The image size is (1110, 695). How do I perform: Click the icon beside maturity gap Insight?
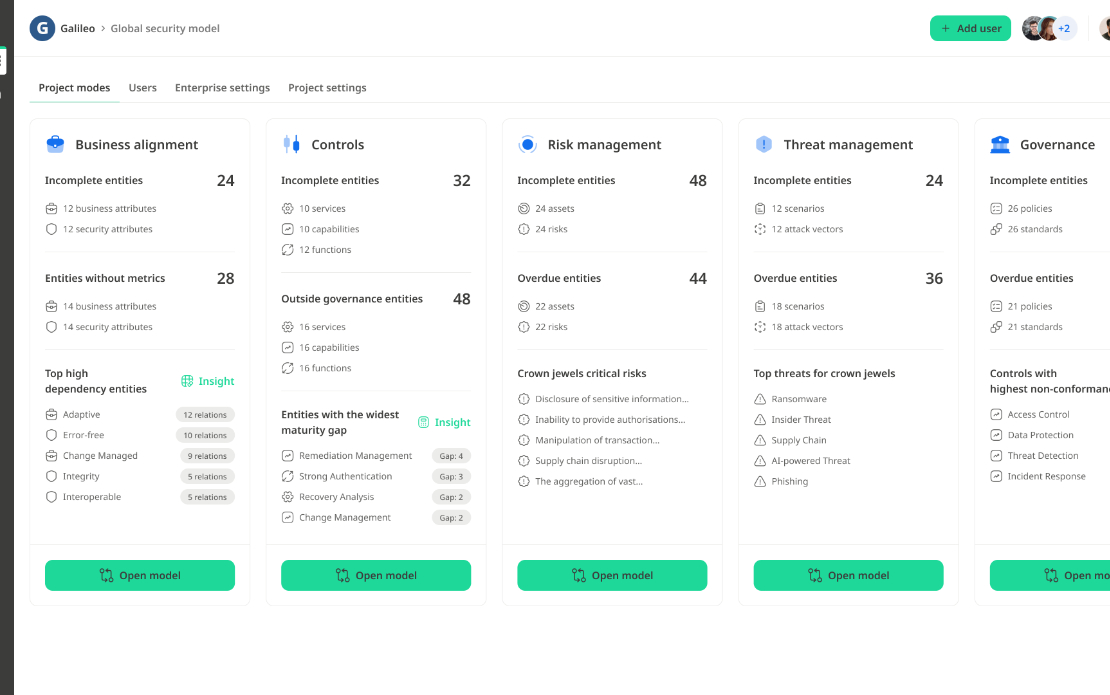pos(423,422)
